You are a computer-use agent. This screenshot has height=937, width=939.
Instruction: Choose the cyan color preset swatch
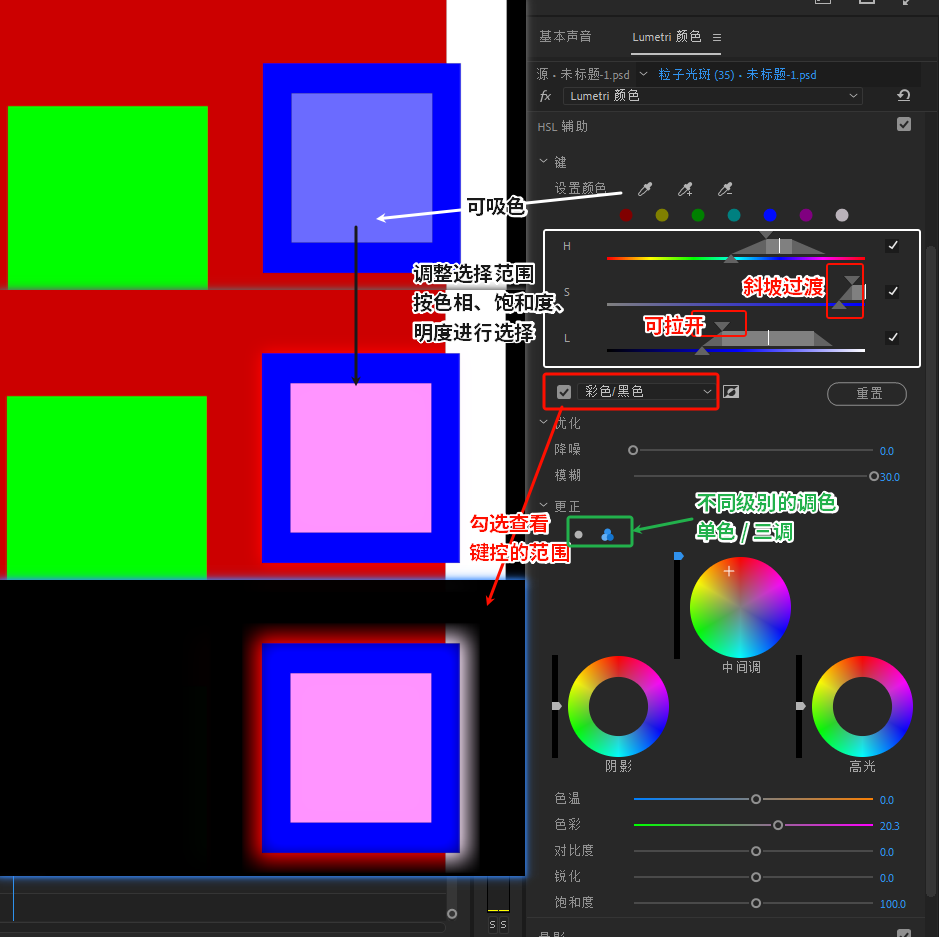pyautogui.click(x=734, y=215)
